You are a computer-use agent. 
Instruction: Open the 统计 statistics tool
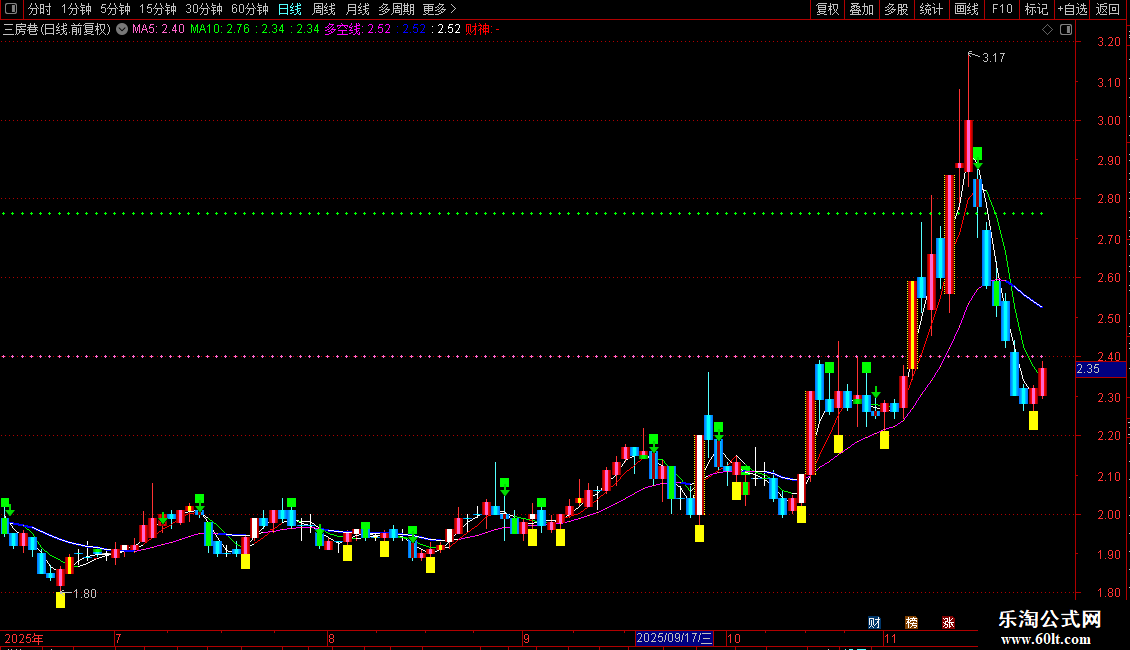click(x=931, y=9)
